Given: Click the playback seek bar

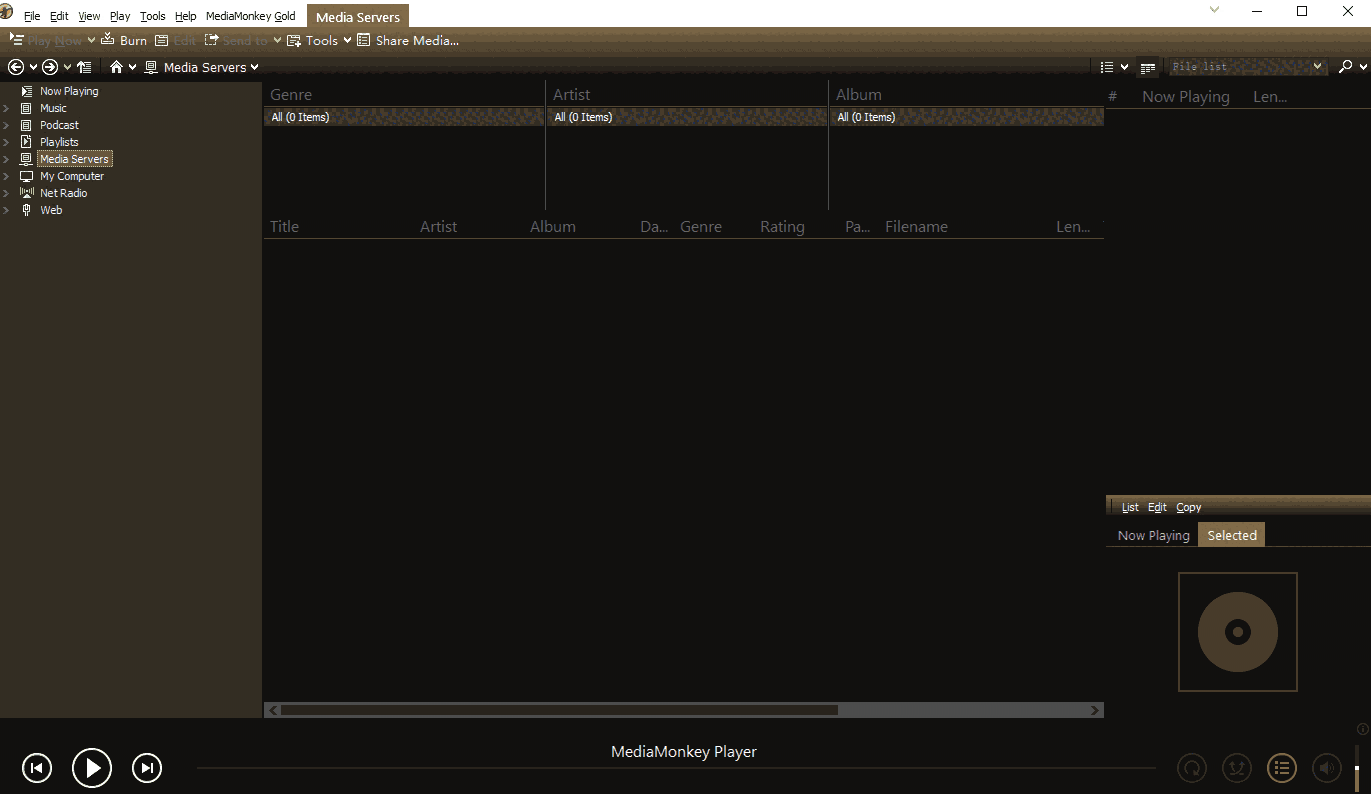Looking at the screenshot, I should [676, 768].
